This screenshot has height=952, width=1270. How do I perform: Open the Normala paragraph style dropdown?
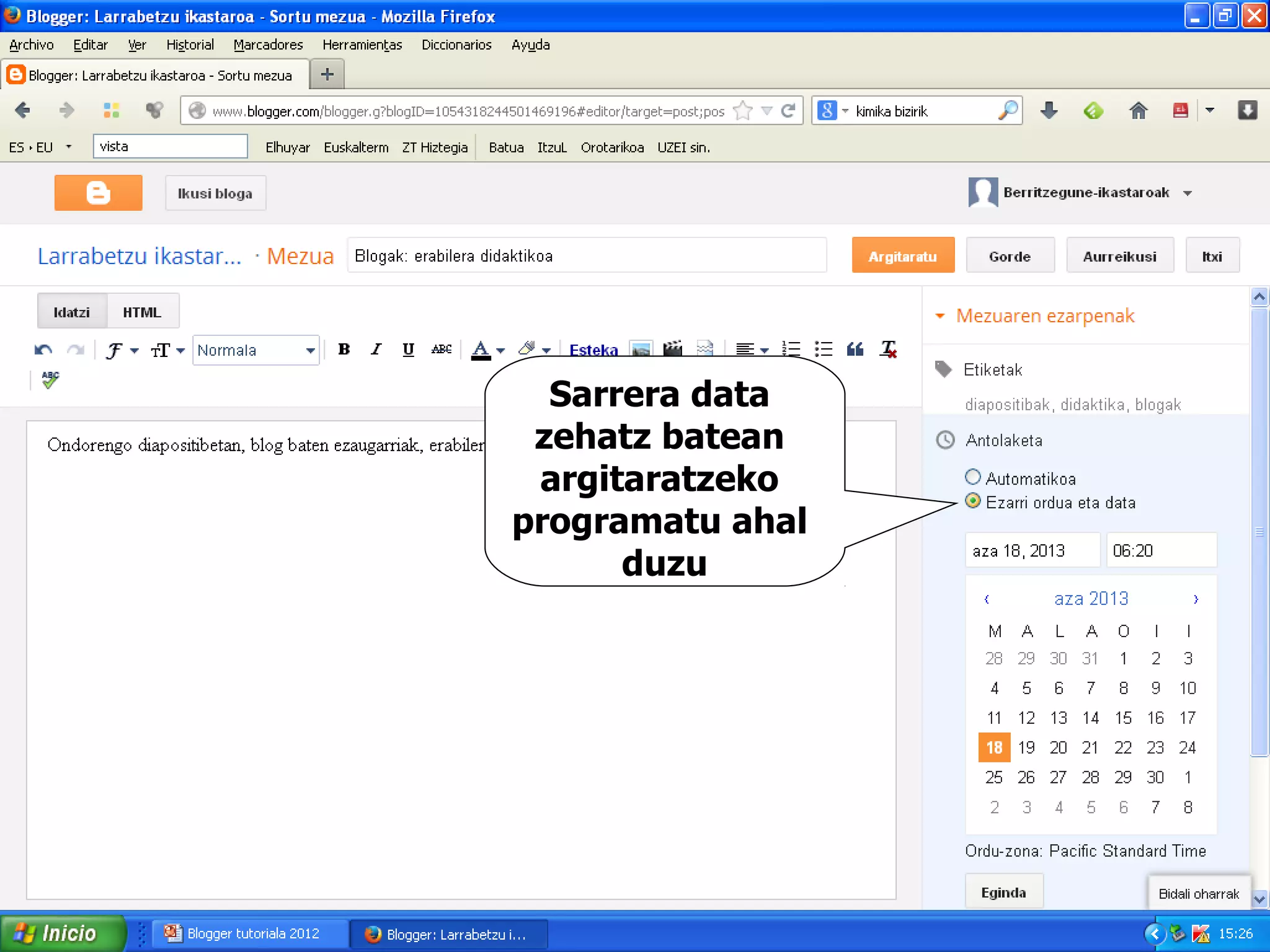click(x=255, y=350)
